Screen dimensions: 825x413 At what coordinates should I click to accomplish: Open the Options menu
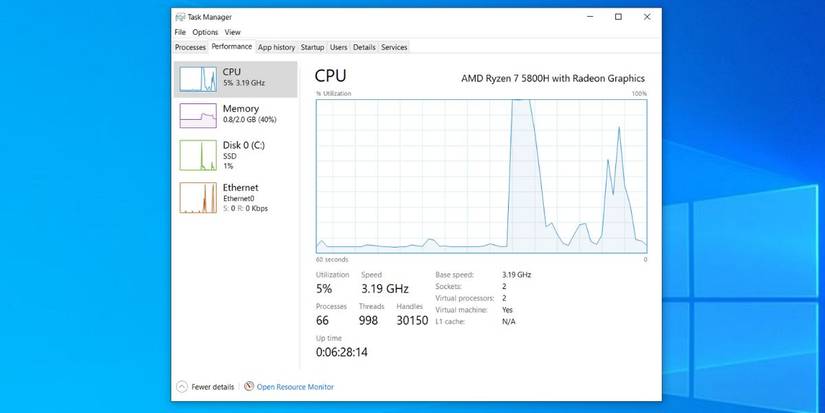point(204,32)
